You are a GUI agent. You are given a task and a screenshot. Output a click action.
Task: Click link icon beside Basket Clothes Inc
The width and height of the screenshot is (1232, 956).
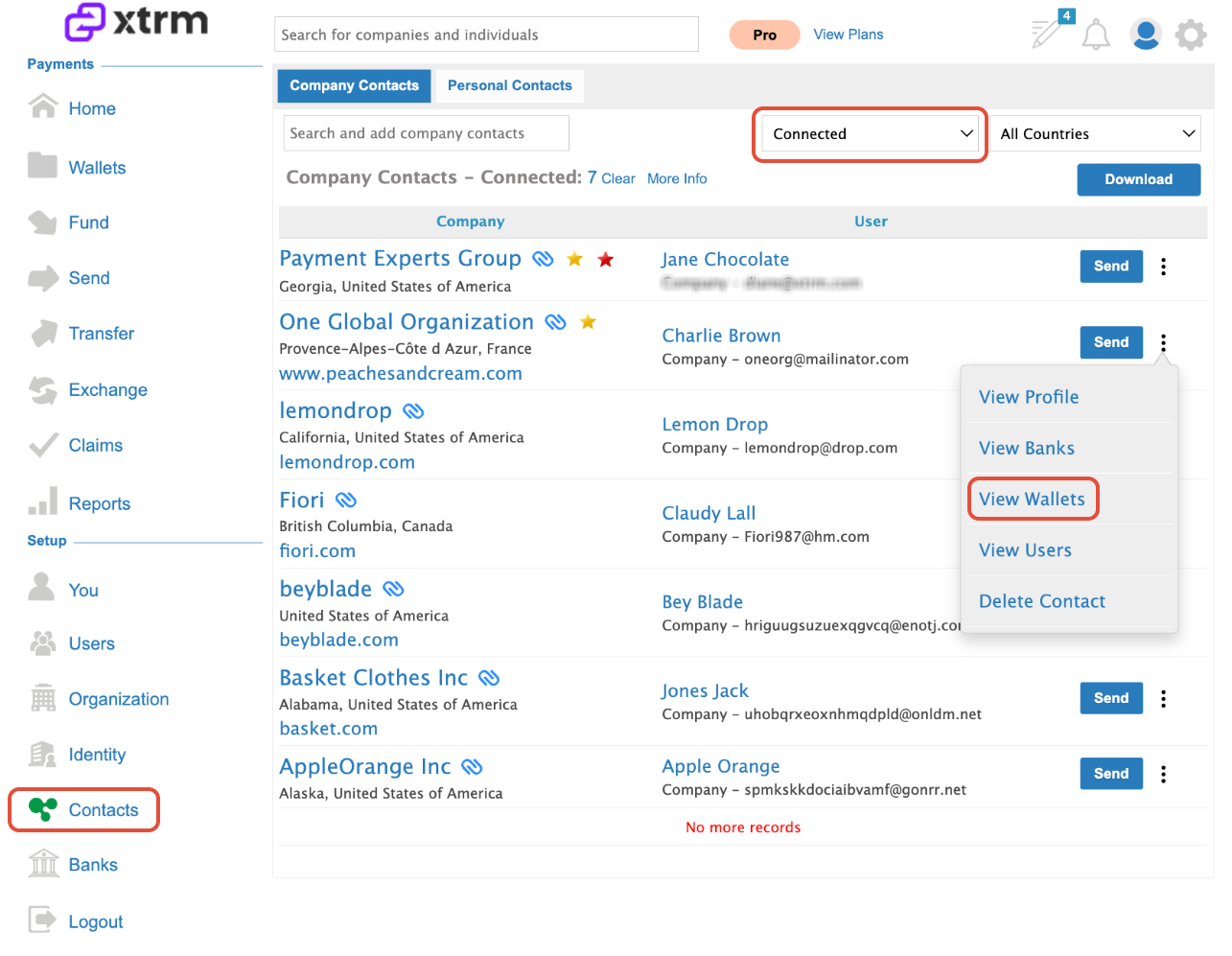click(x=489, y=678)
